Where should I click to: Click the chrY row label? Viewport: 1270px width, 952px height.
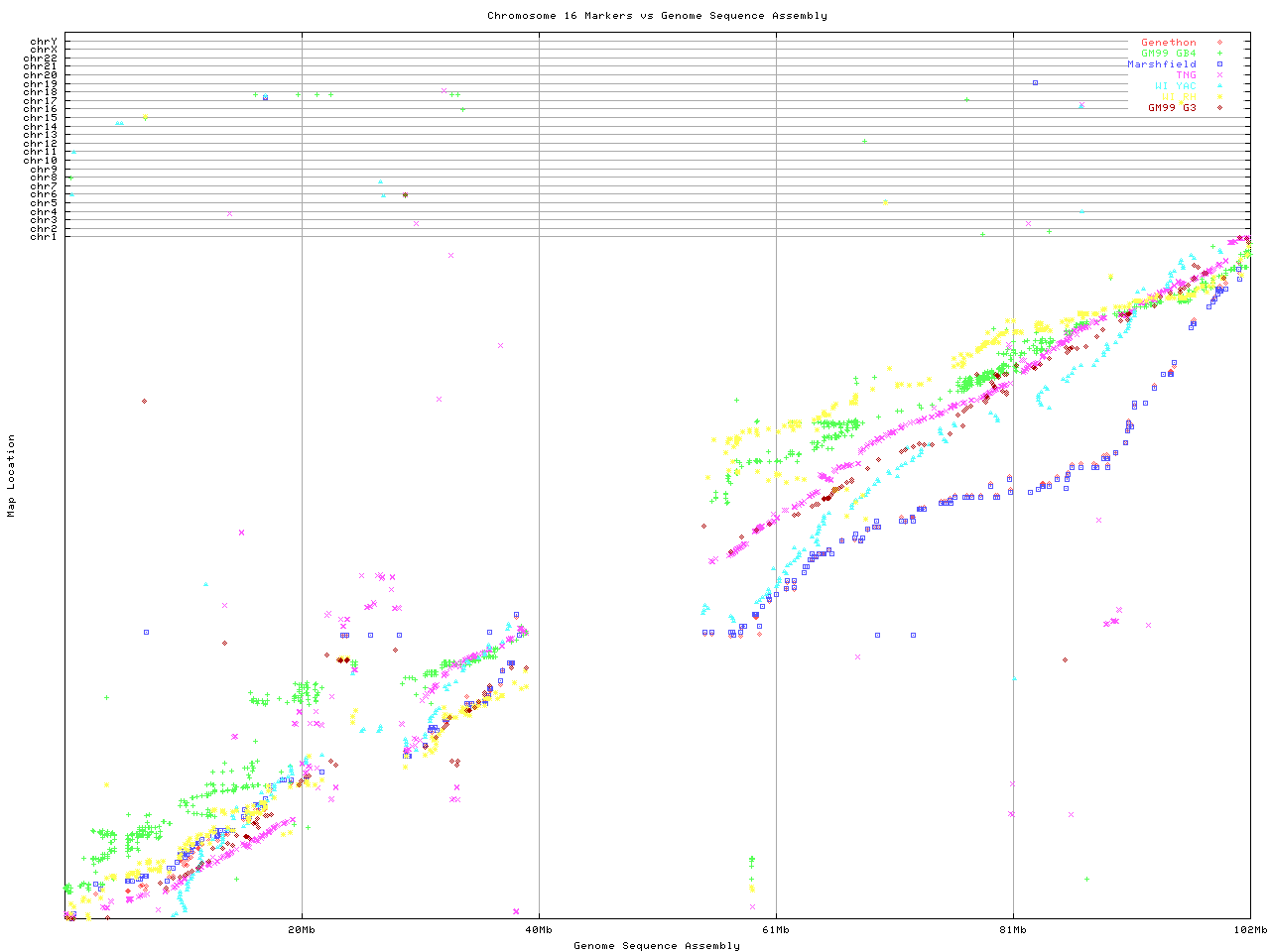pos(44,42)
